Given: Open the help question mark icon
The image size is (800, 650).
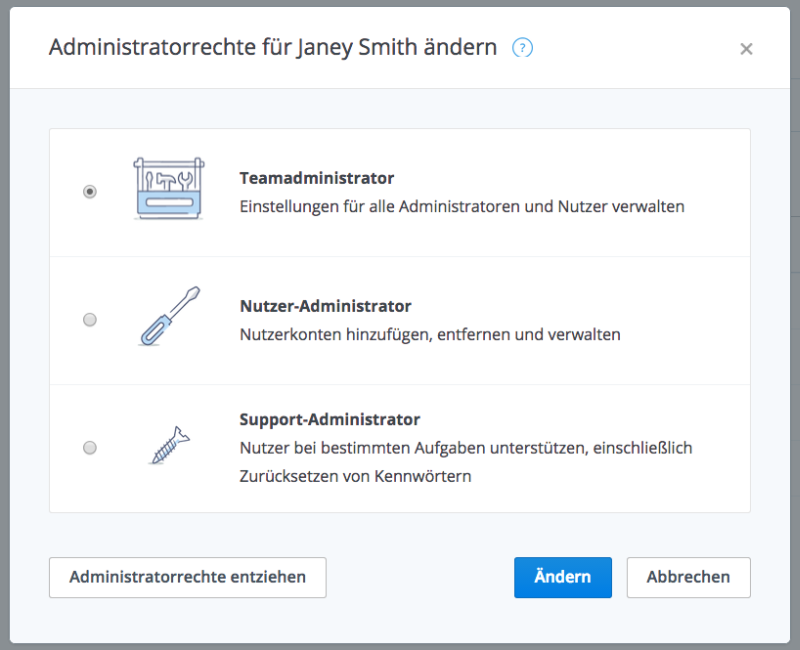Looking at the screenshot, I should (x=522, y=48).
